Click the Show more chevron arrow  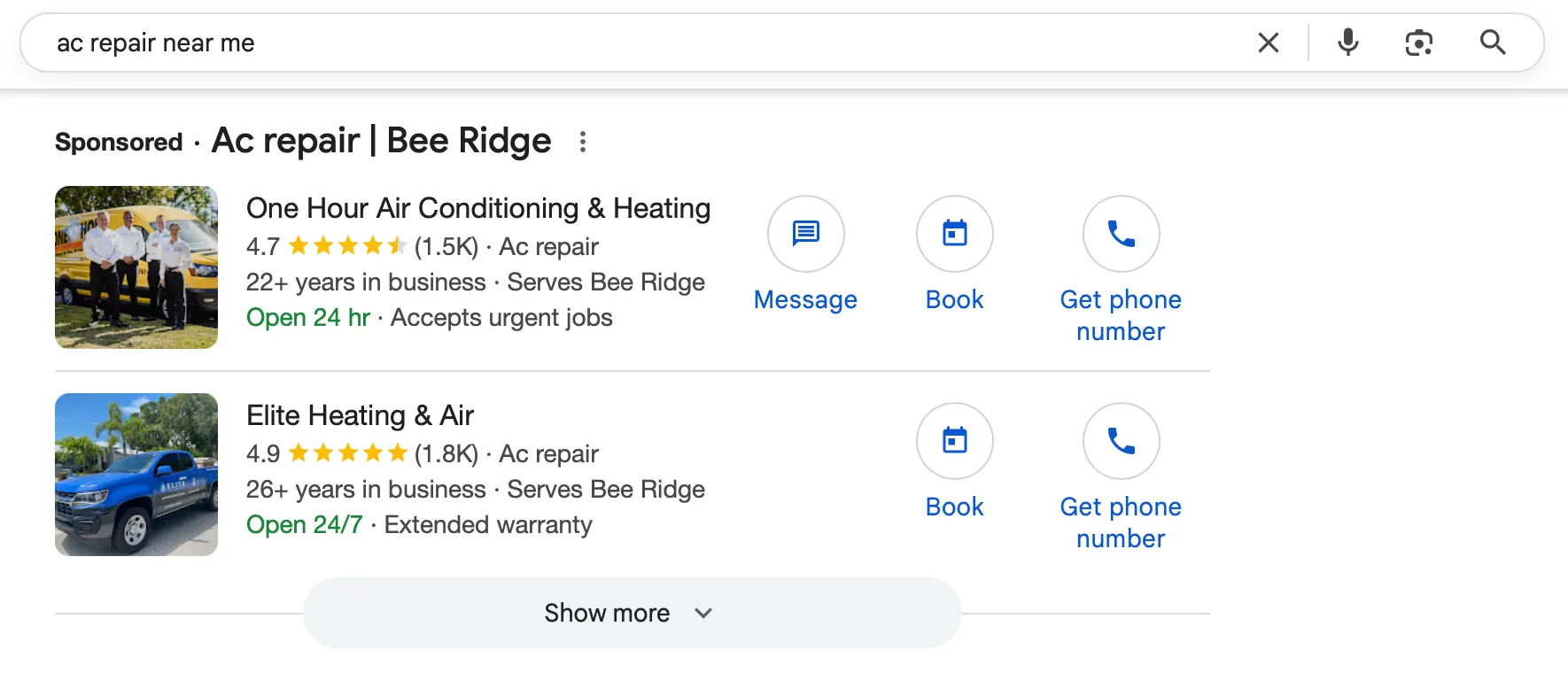(x=703, y=612)
